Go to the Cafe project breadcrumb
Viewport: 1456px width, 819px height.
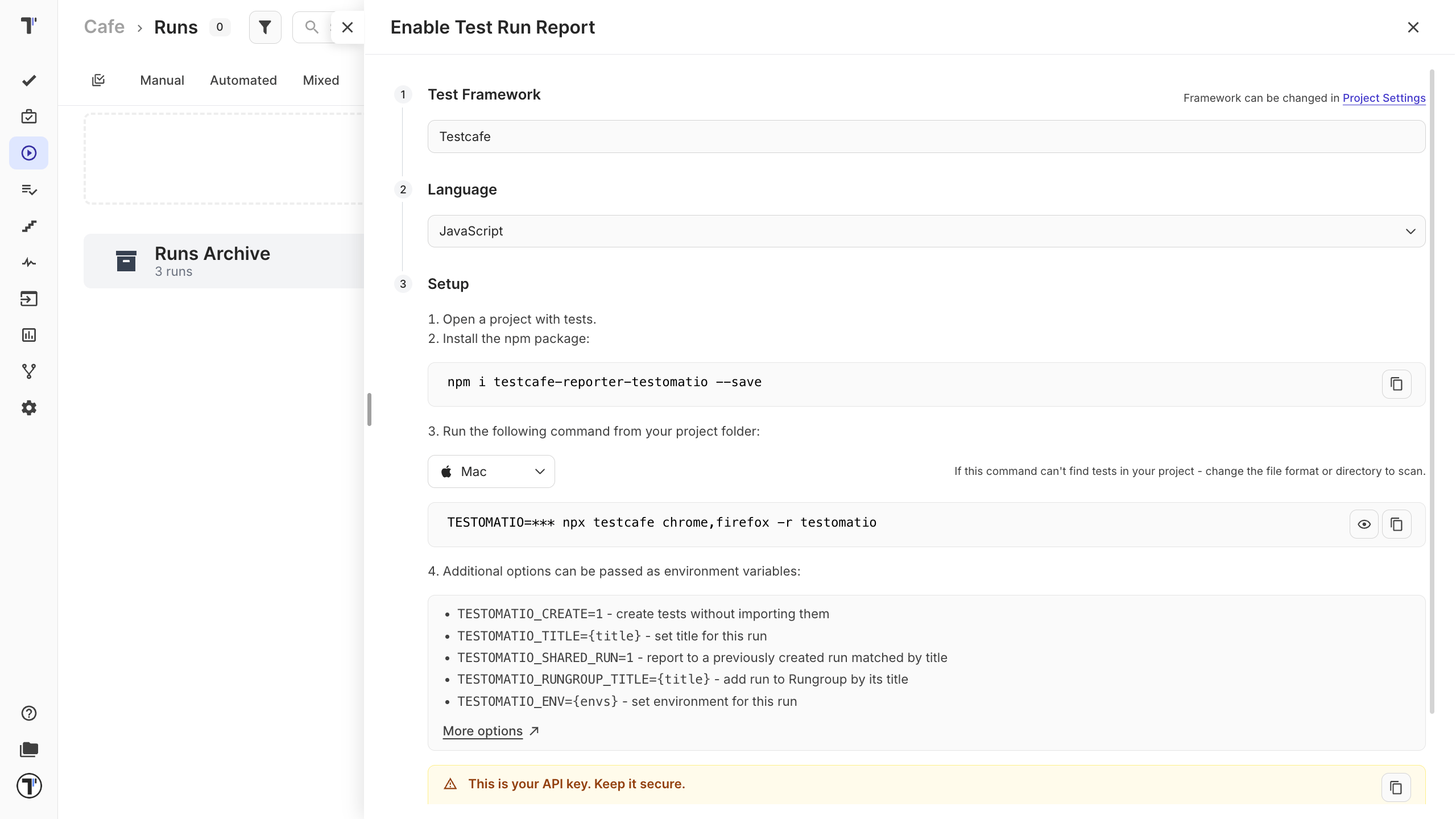104,27
